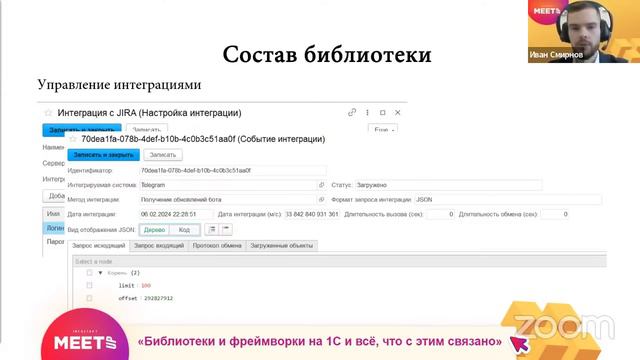640x360 pixels.
Task: Open the Запрос входящий tab
Action: [x=159, y=246]
